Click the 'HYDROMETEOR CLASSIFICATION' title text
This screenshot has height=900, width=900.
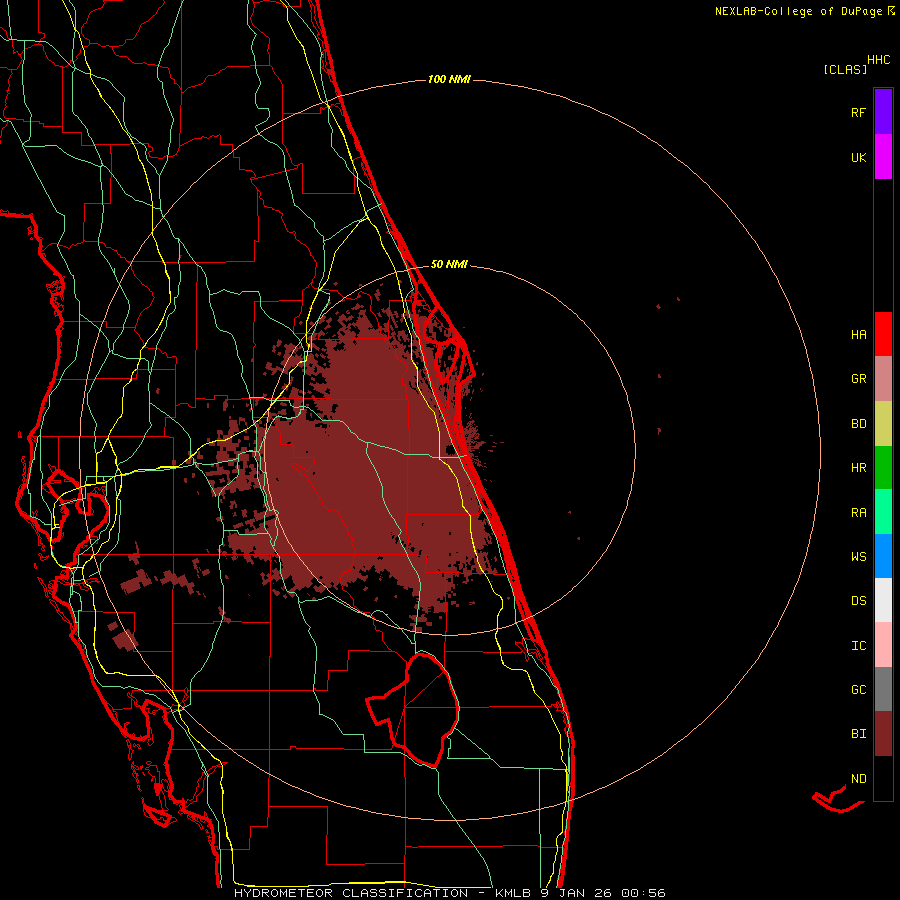[x=351, y=893]
